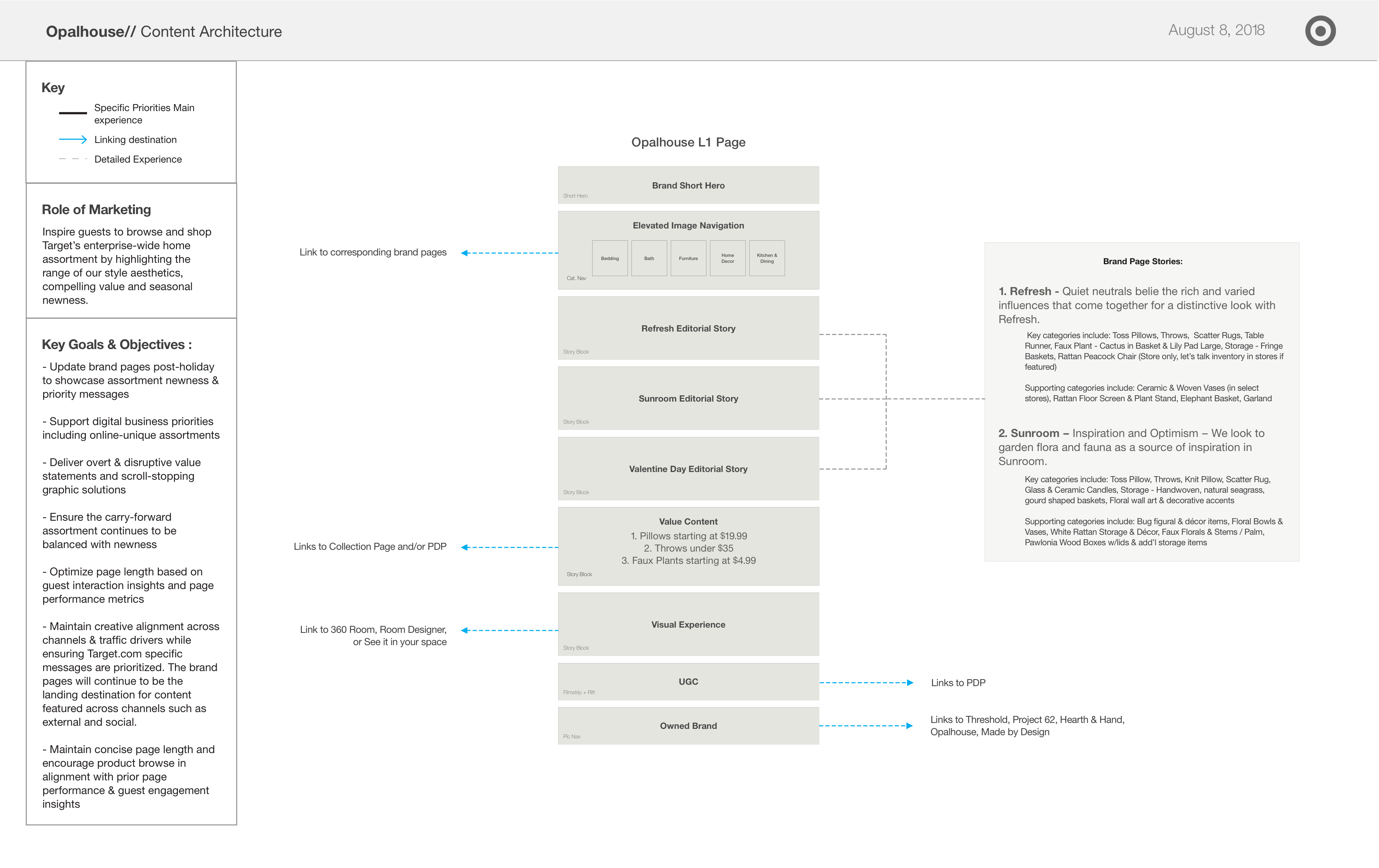Click the UGC block

[x=688, y=682]
